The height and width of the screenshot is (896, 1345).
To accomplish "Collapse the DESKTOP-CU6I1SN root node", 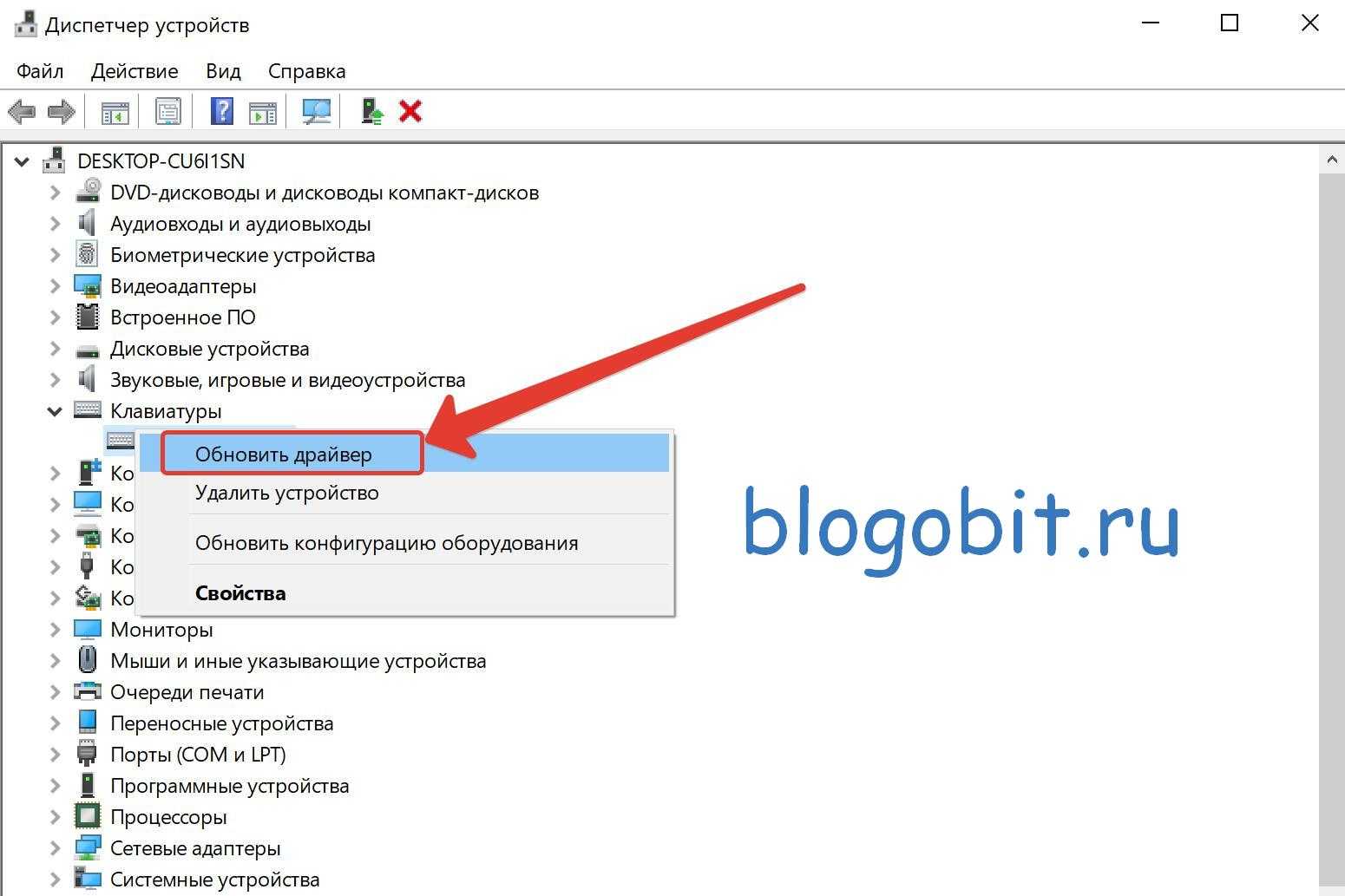I will [22, 161].
